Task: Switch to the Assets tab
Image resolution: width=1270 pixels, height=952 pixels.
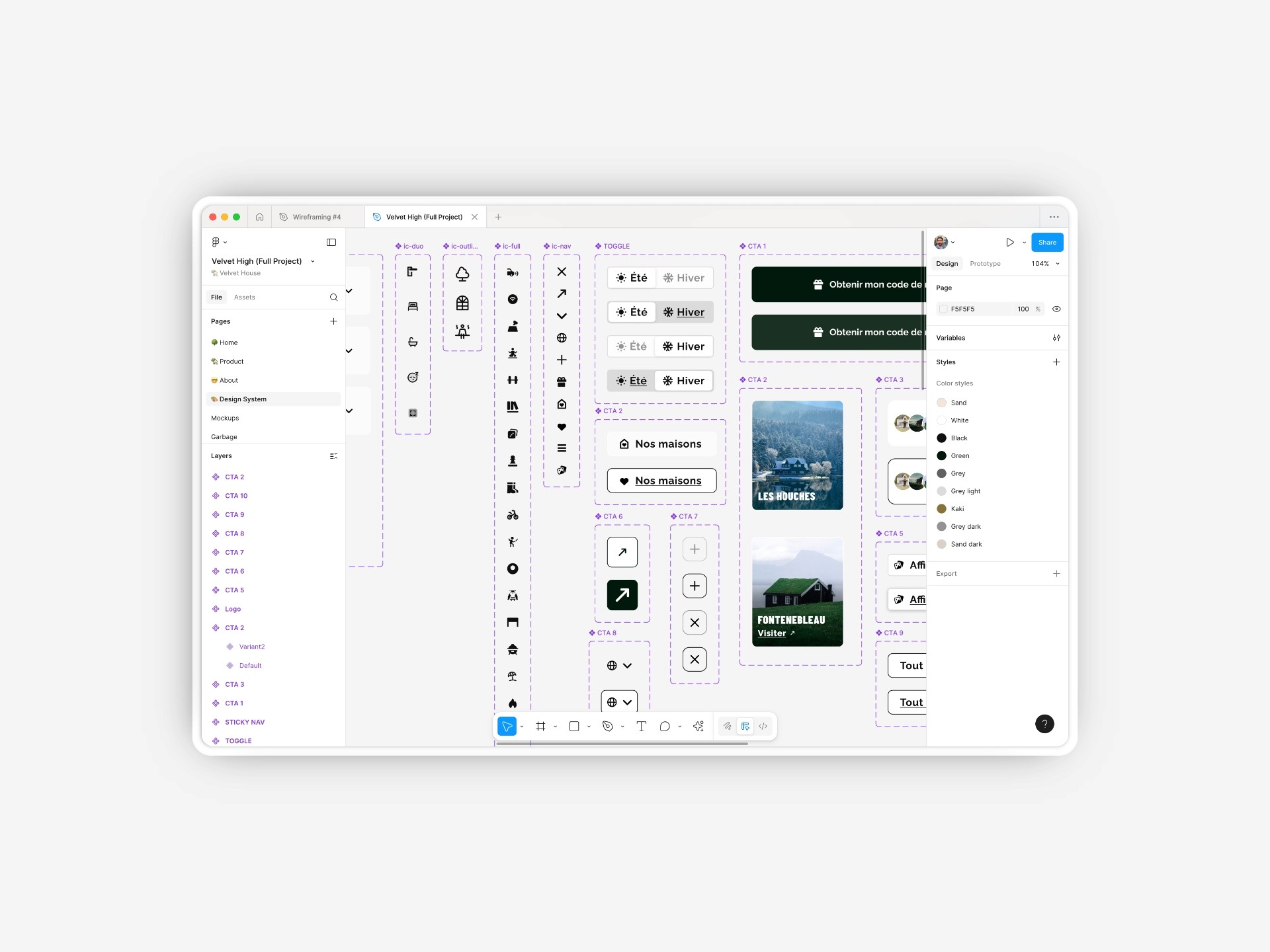Action: [x=244, y=297]
